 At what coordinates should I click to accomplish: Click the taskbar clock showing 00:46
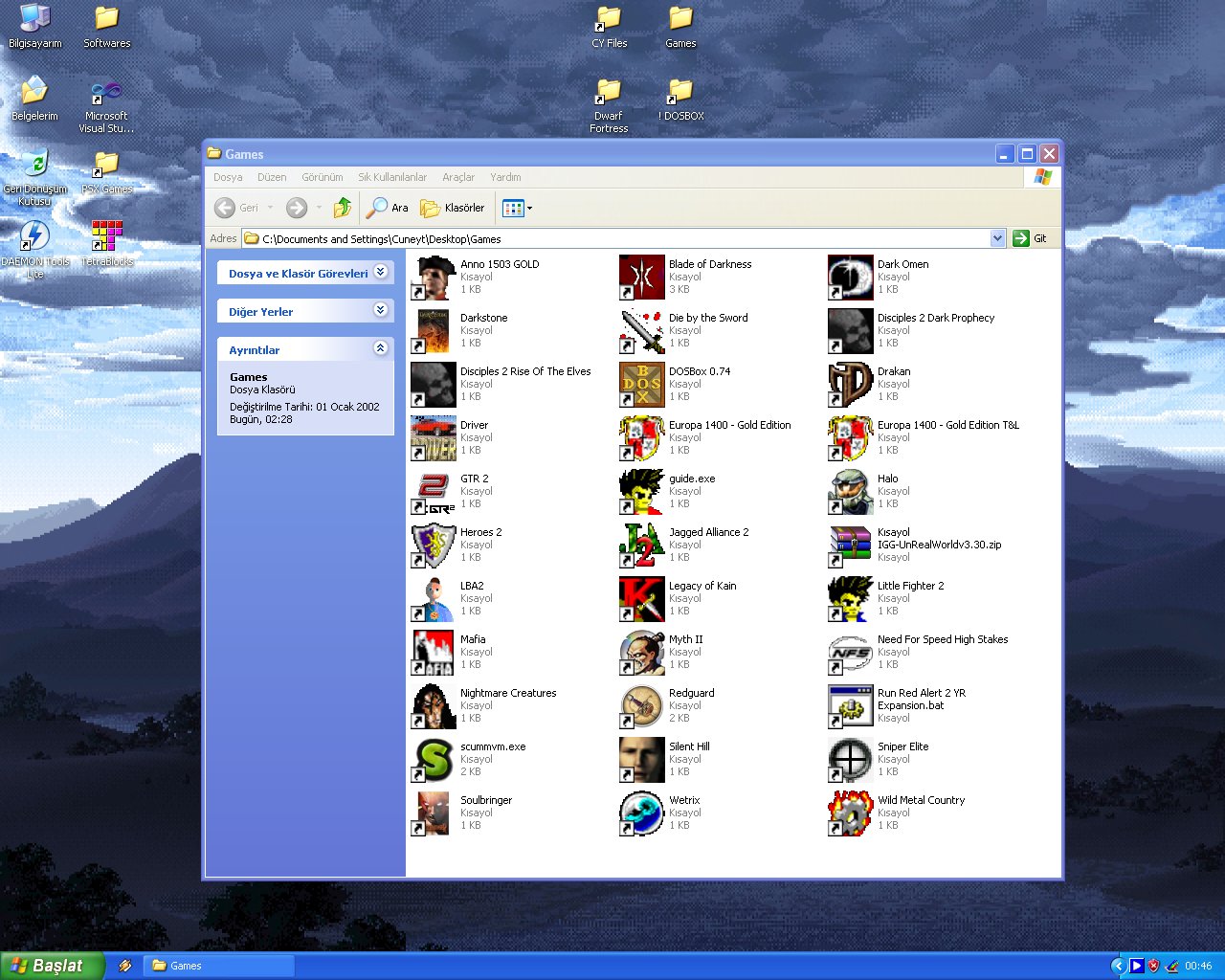tap(1198, 966)
